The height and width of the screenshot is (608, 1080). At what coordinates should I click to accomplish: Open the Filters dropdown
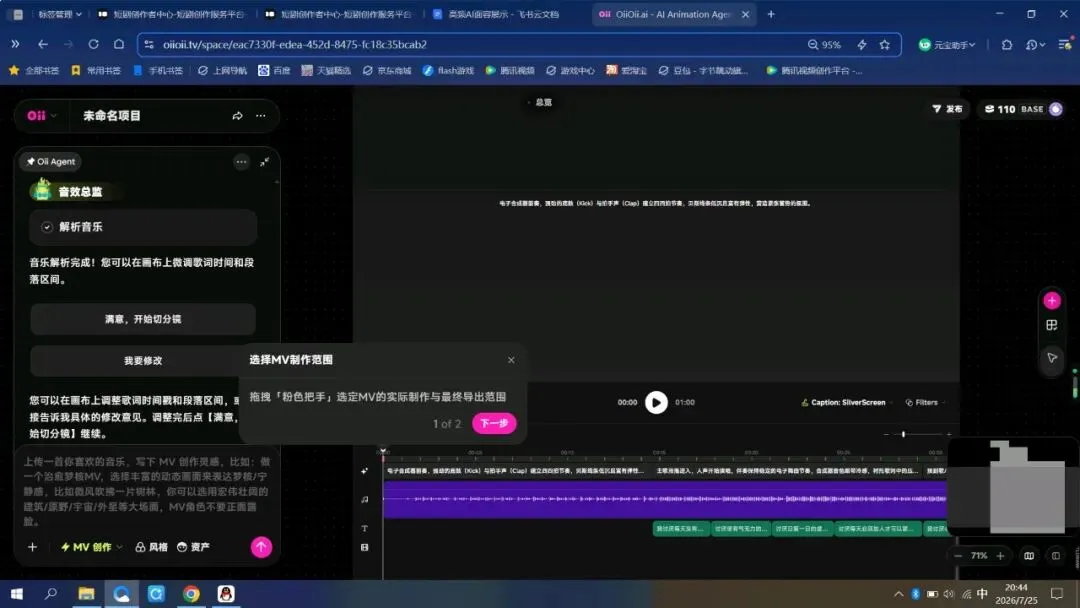coord(925,402)
